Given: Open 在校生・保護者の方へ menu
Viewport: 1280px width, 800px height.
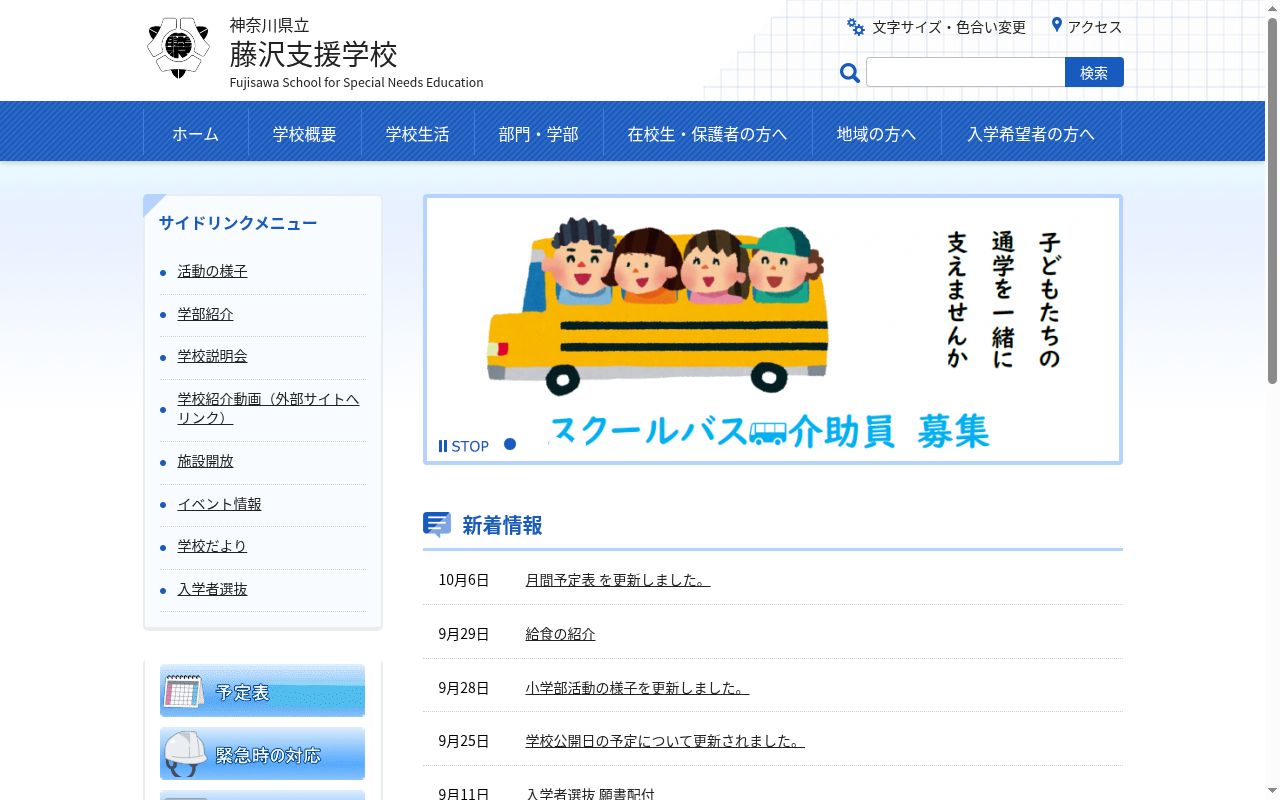Looking at the screenshot, I should [708, 134].
